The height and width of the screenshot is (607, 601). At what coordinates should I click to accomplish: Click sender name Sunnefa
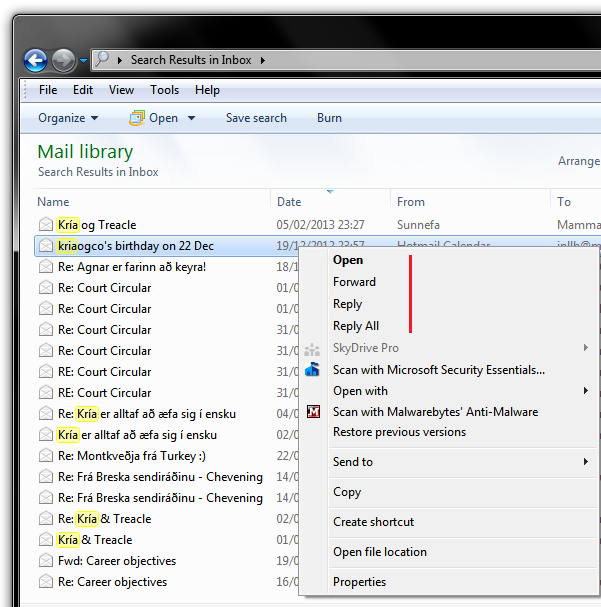[418, 225]
